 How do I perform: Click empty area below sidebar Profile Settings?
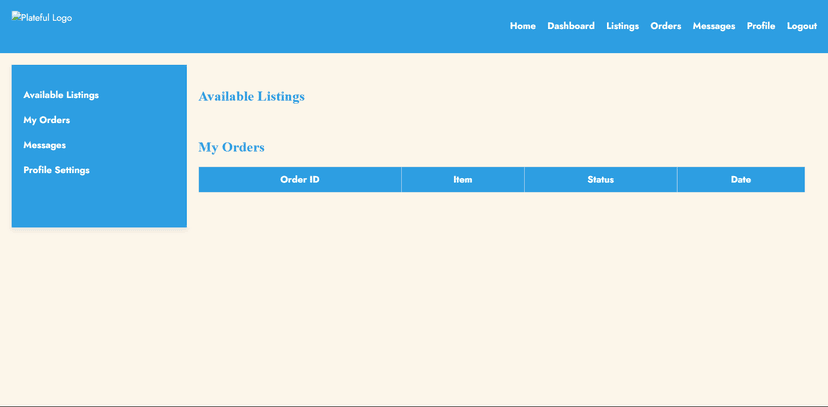point(98,205)
